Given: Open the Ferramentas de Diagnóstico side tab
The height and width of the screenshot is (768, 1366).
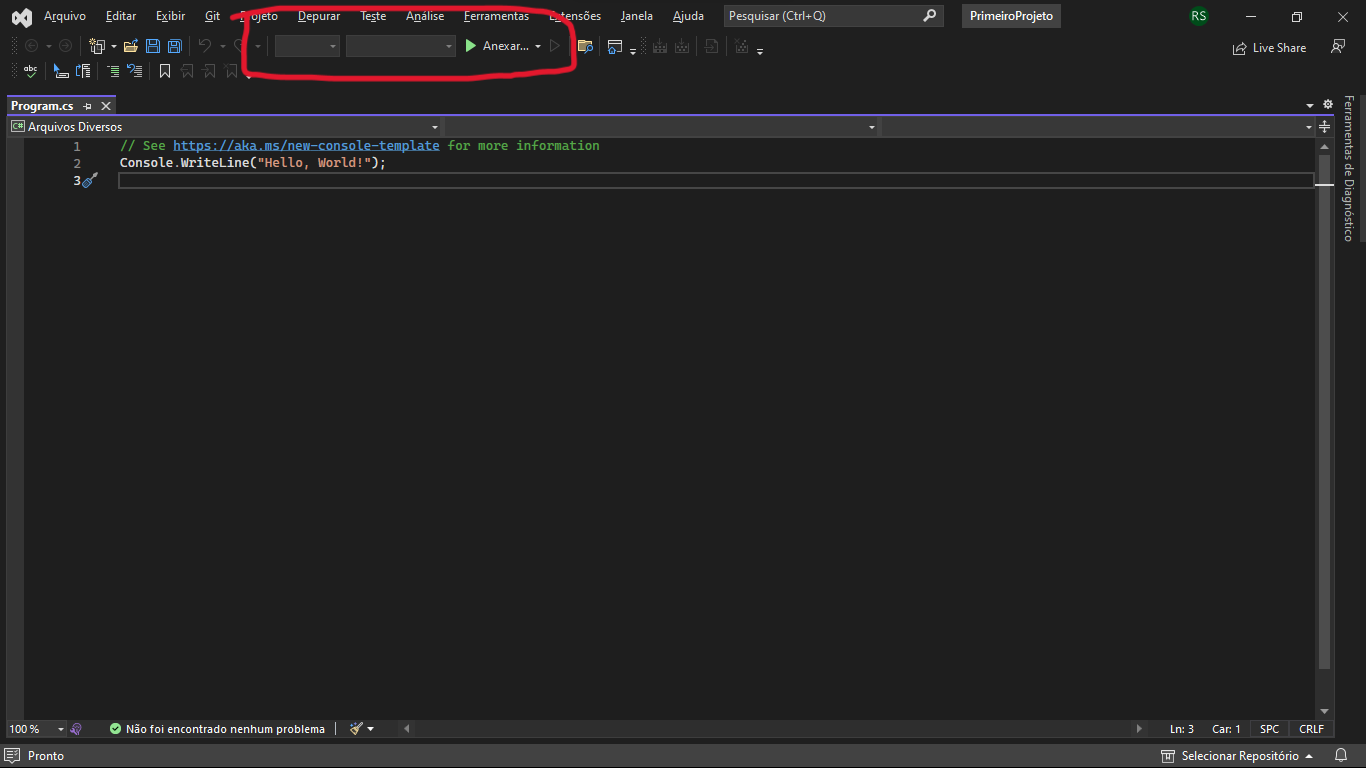Looking at the screenshot, I should pos(1348,168).
